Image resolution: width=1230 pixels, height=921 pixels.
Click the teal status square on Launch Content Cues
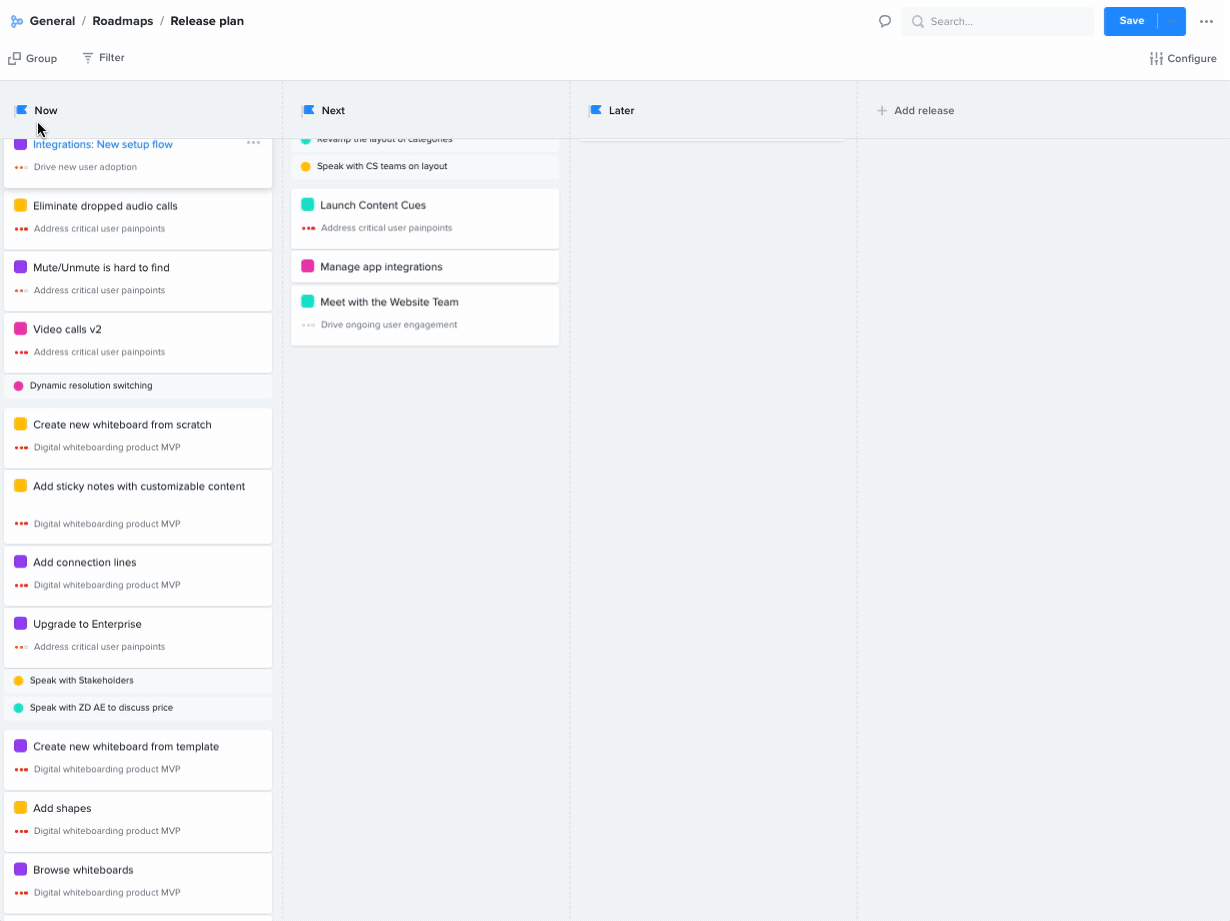tap(308, 205)
